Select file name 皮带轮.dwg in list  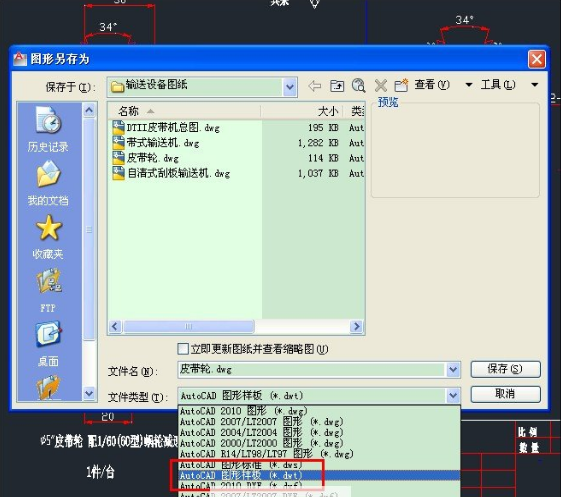(x=153, y=158)
